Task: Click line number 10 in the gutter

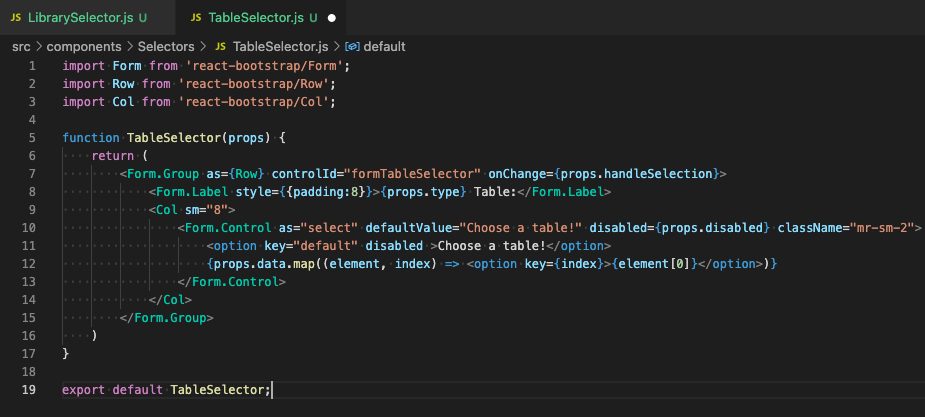Action: (30, 227)
